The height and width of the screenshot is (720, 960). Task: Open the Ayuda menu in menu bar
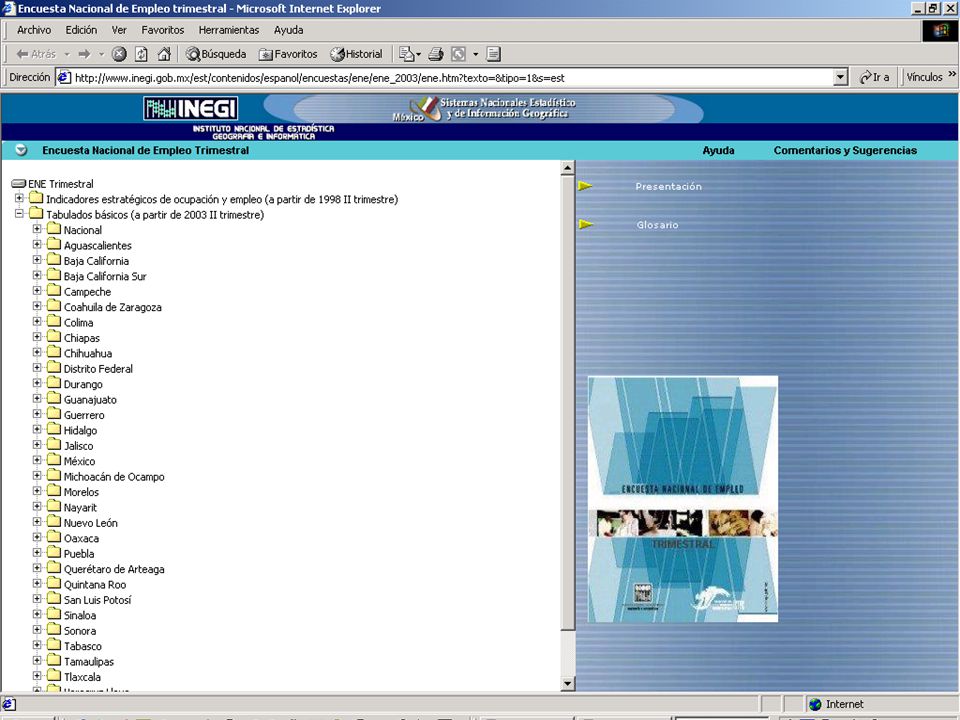click(x=288, y=30)
